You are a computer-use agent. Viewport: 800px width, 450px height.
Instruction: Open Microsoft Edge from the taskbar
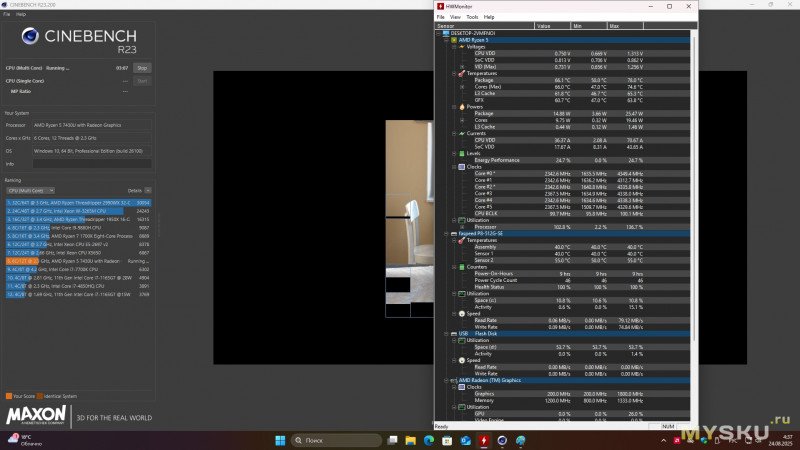pos(429,440)
